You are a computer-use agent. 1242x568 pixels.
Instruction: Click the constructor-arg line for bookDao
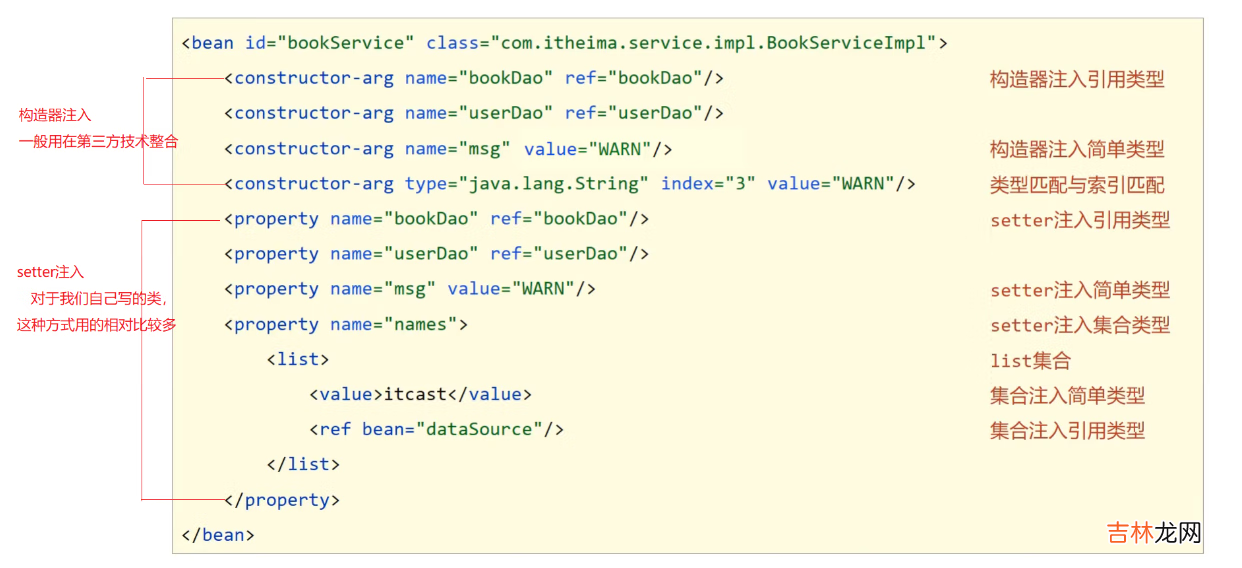tap(474, 78)
